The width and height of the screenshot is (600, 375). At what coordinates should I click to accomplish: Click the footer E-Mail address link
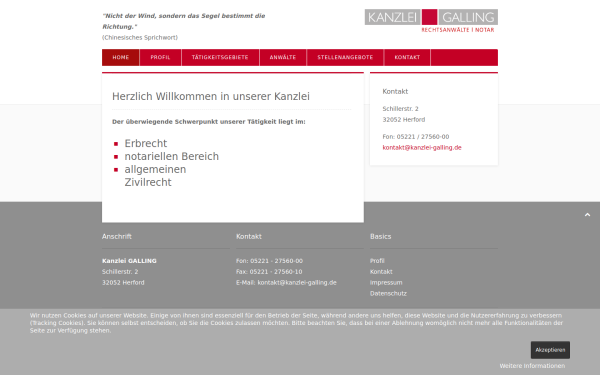coord(297,283)
